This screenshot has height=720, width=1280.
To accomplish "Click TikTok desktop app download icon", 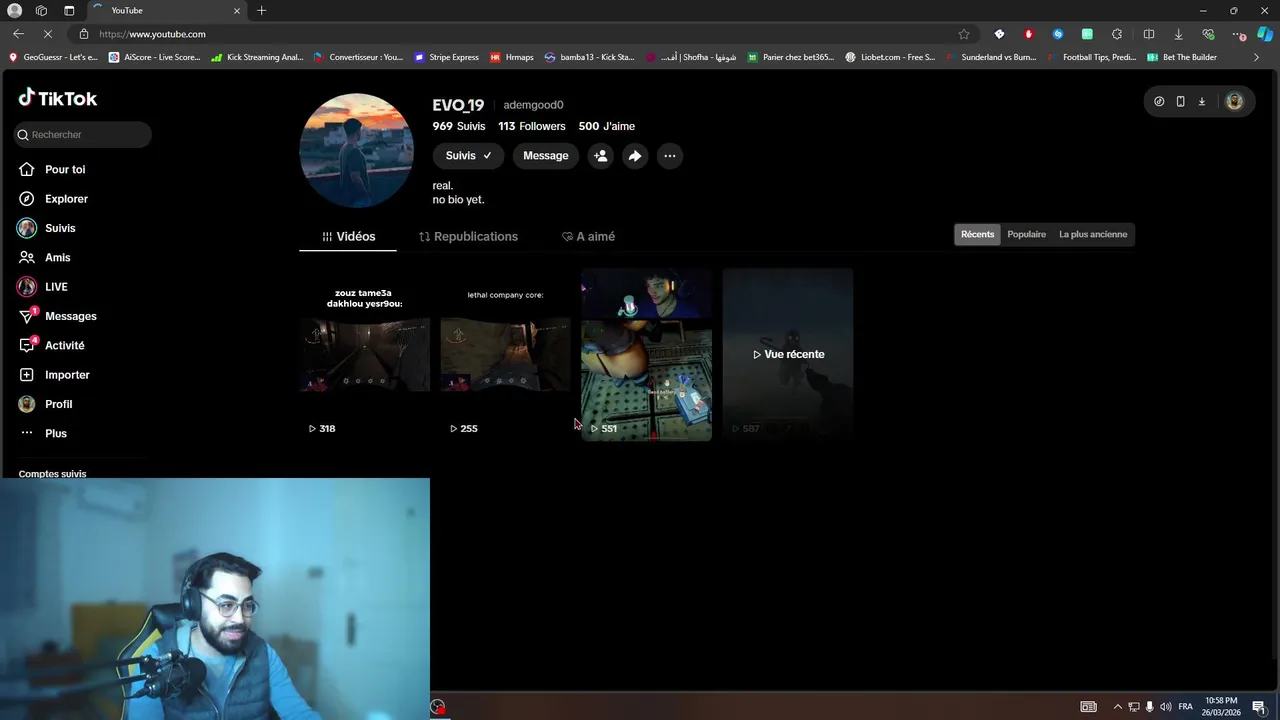I will coord(1202,101).
